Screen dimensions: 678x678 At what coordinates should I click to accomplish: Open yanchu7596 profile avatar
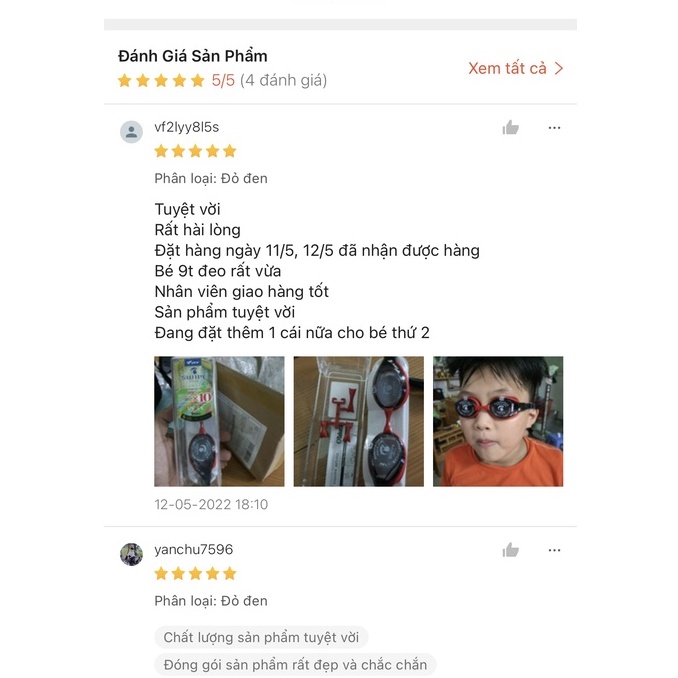131,554
